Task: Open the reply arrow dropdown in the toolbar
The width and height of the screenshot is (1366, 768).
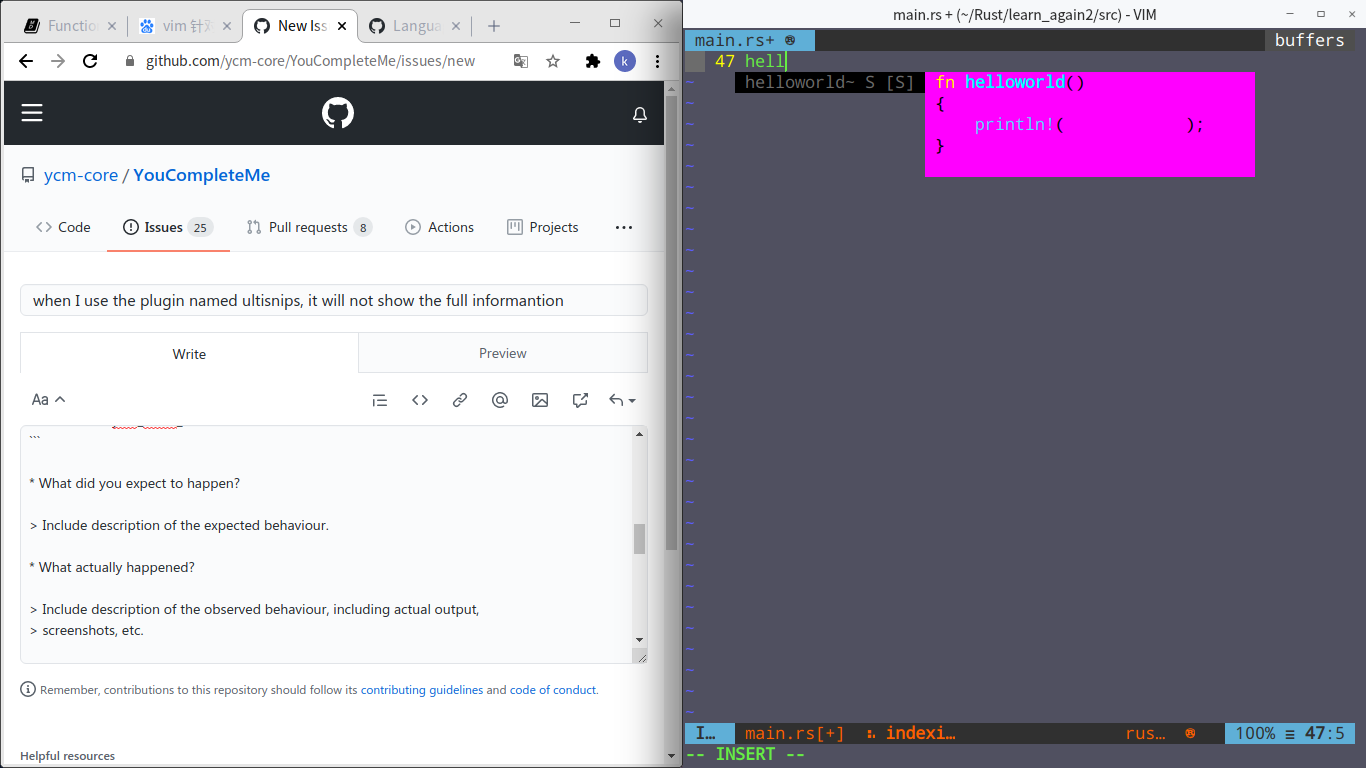Action: tap(622, 399)
